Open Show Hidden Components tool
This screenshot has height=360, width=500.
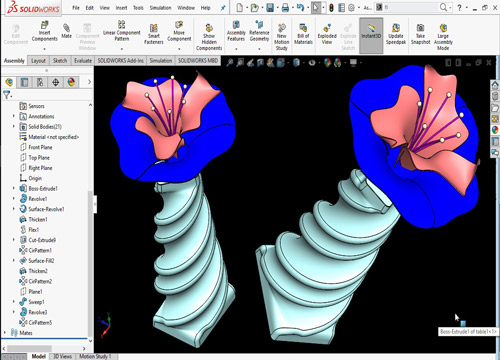pyautogui.click(x=209, y=37)
